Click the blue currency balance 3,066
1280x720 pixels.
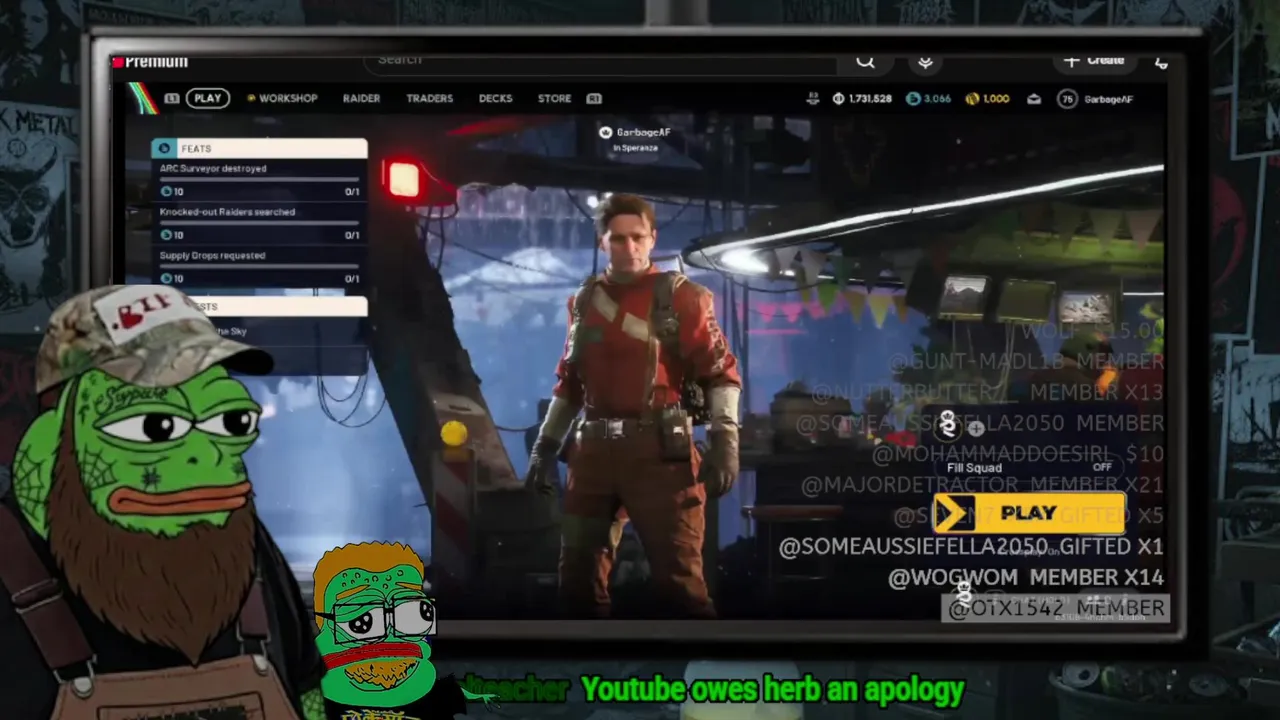pos(929,99)
